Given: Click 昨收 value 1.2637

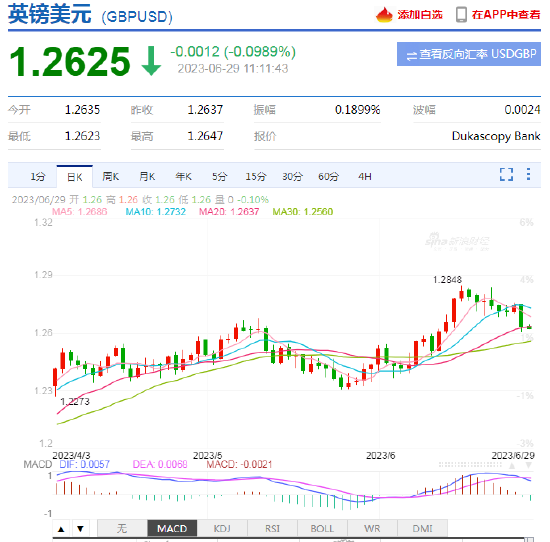Looking at the screenshot, I should [x=205, y=110].
